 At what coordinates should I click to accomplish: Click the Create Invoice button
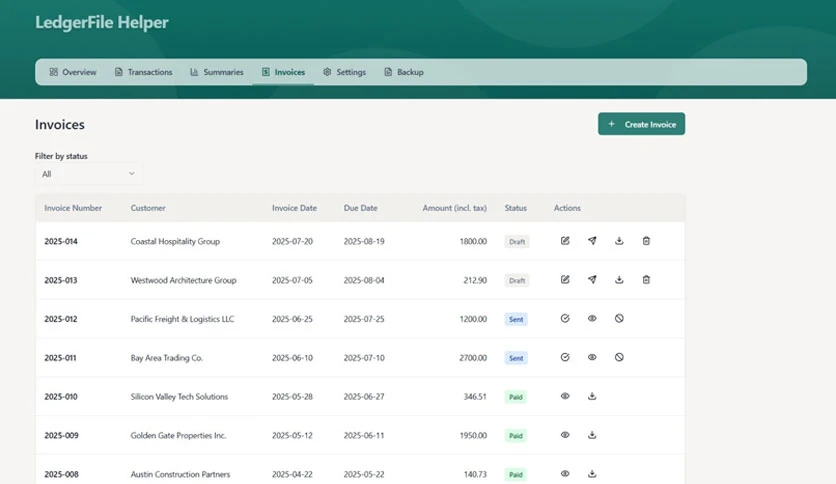[x=641, y=124]
